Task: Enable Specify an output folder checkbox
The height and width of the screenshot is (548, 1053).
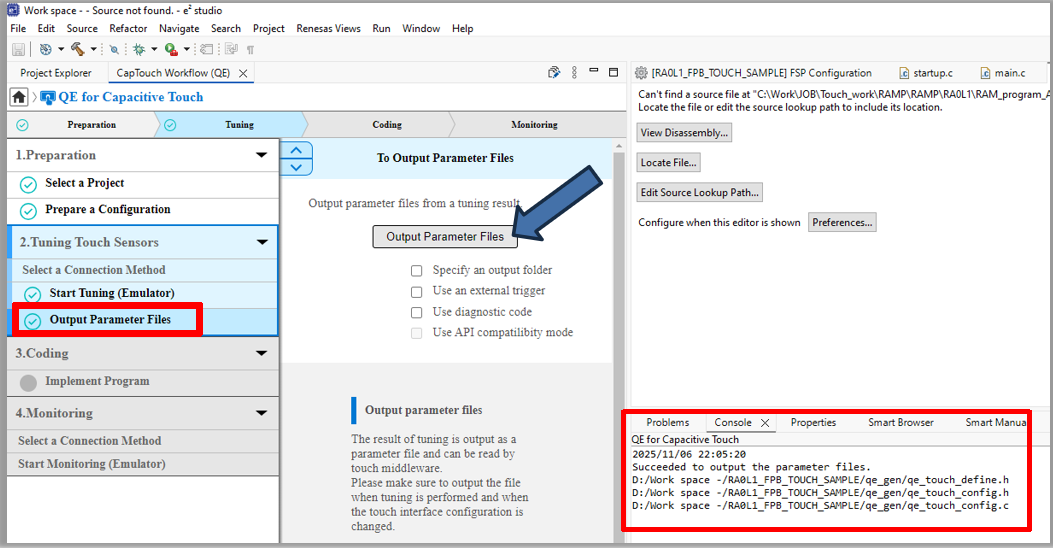Action: [x=416, y=270]
